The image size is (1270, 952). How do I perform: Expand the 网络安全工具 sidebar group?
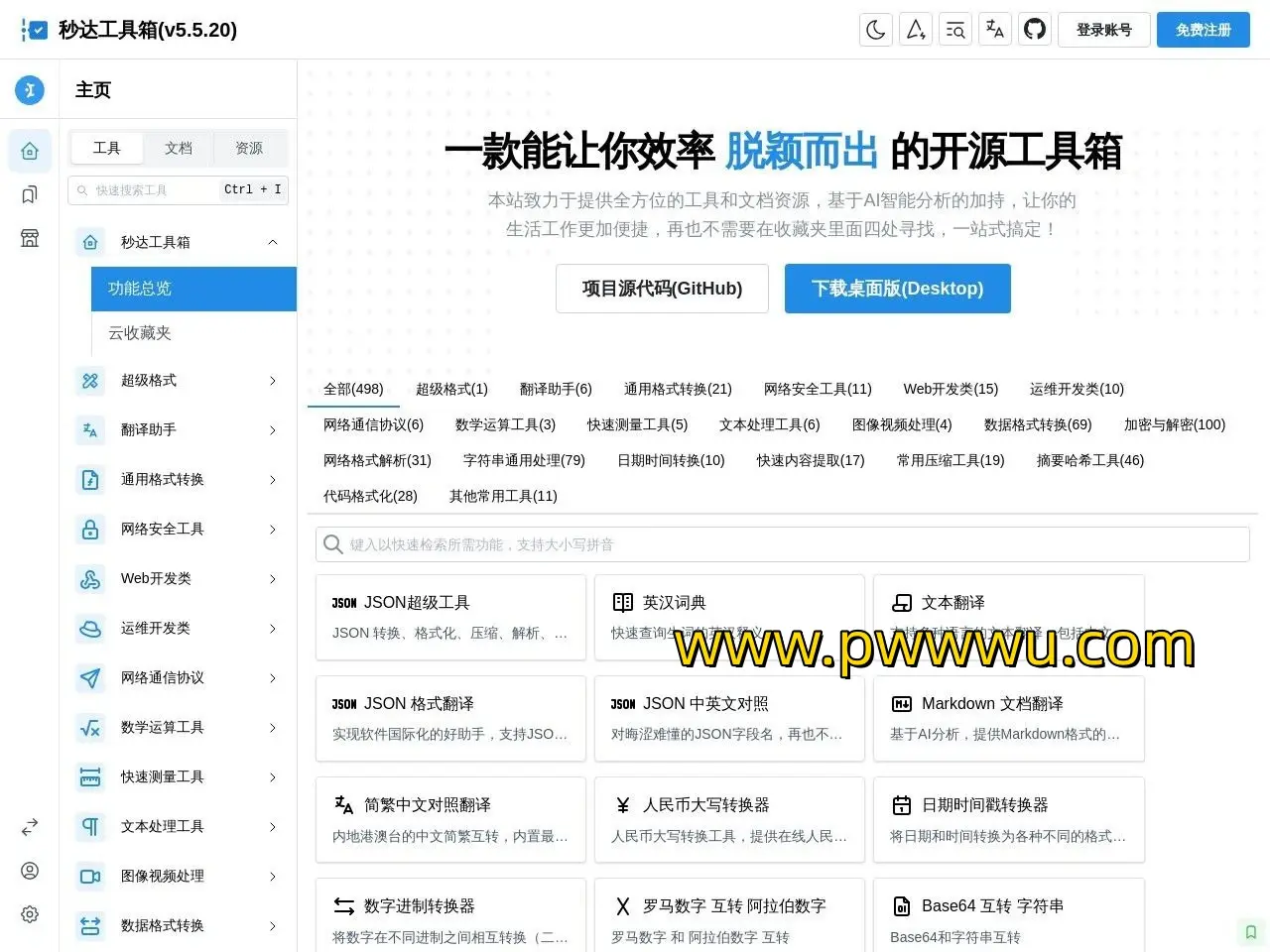(273, 530)
